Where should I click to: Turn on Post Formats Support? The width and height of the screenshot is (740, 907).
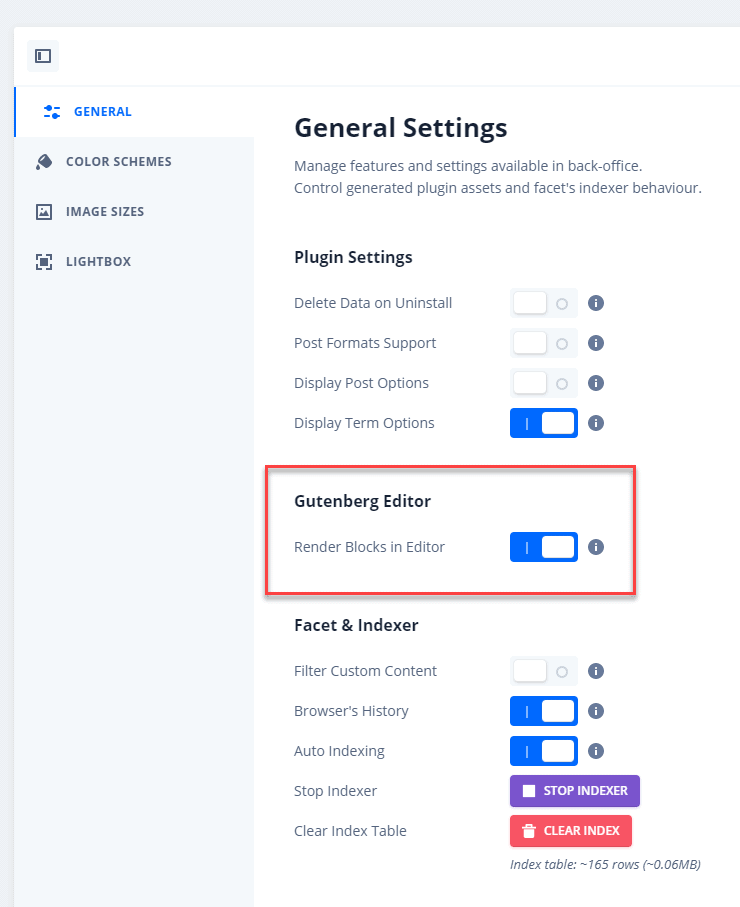[543, 343]
